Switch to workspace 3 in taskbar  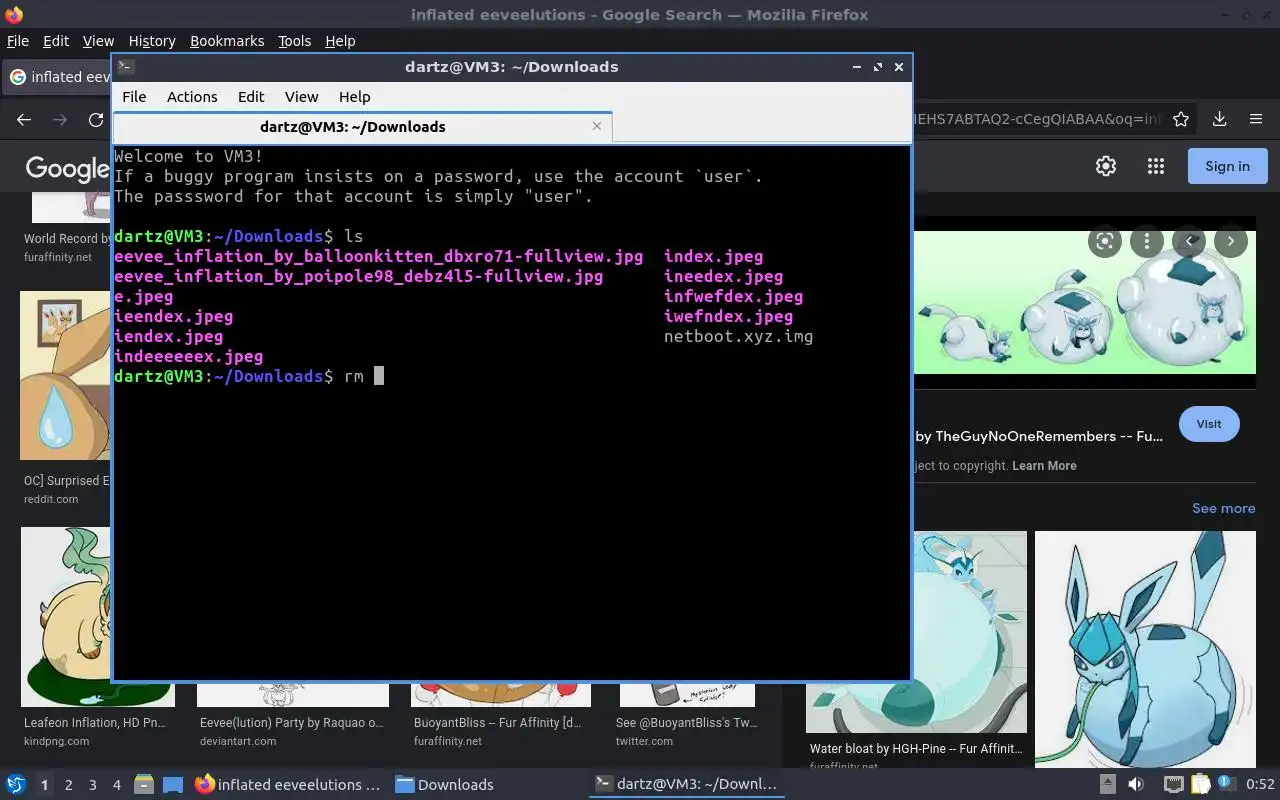pyautogui.click(x=93, y=785)
